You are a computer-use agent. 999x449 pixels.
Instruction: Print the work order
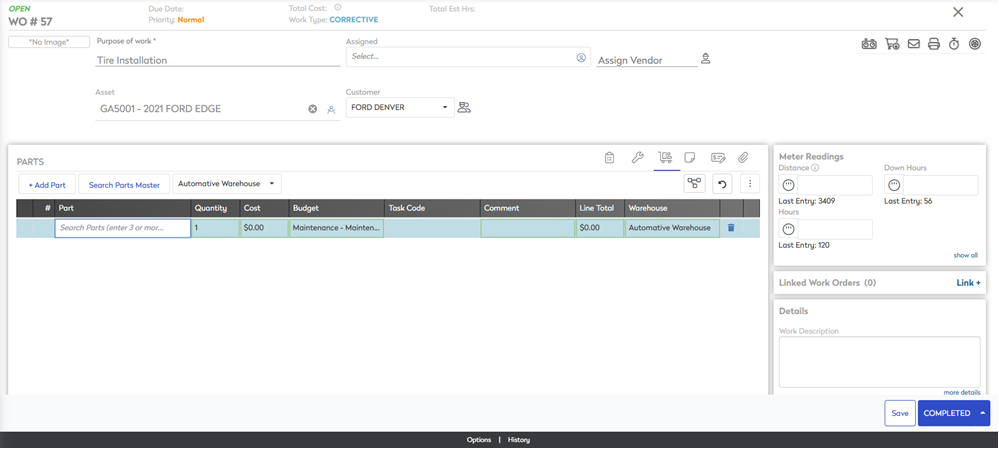click(x=933, y=44)
